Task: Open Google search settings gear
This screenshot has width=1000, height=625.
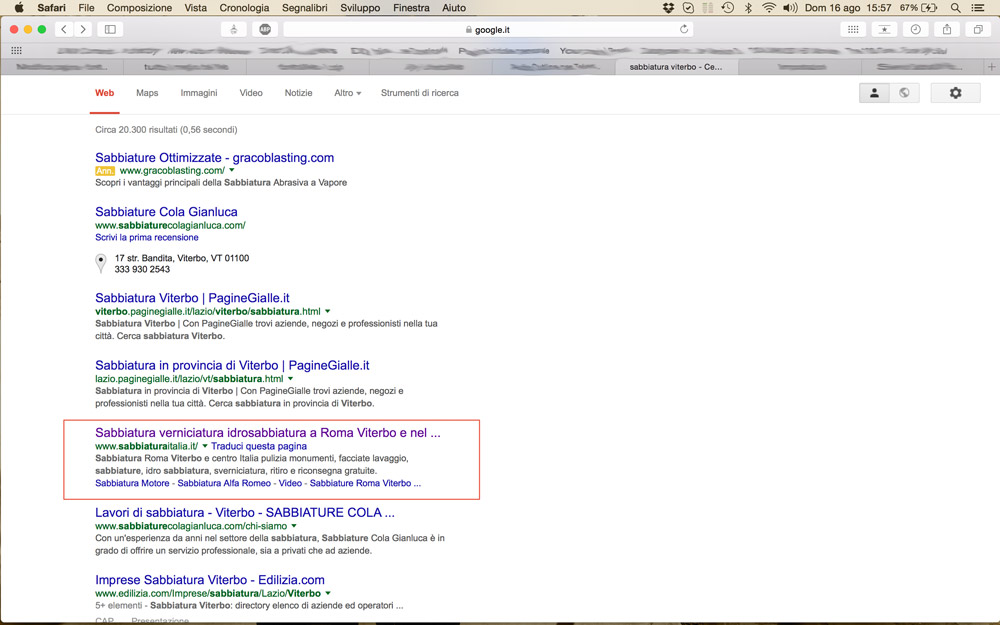Action: click(955, 93)
